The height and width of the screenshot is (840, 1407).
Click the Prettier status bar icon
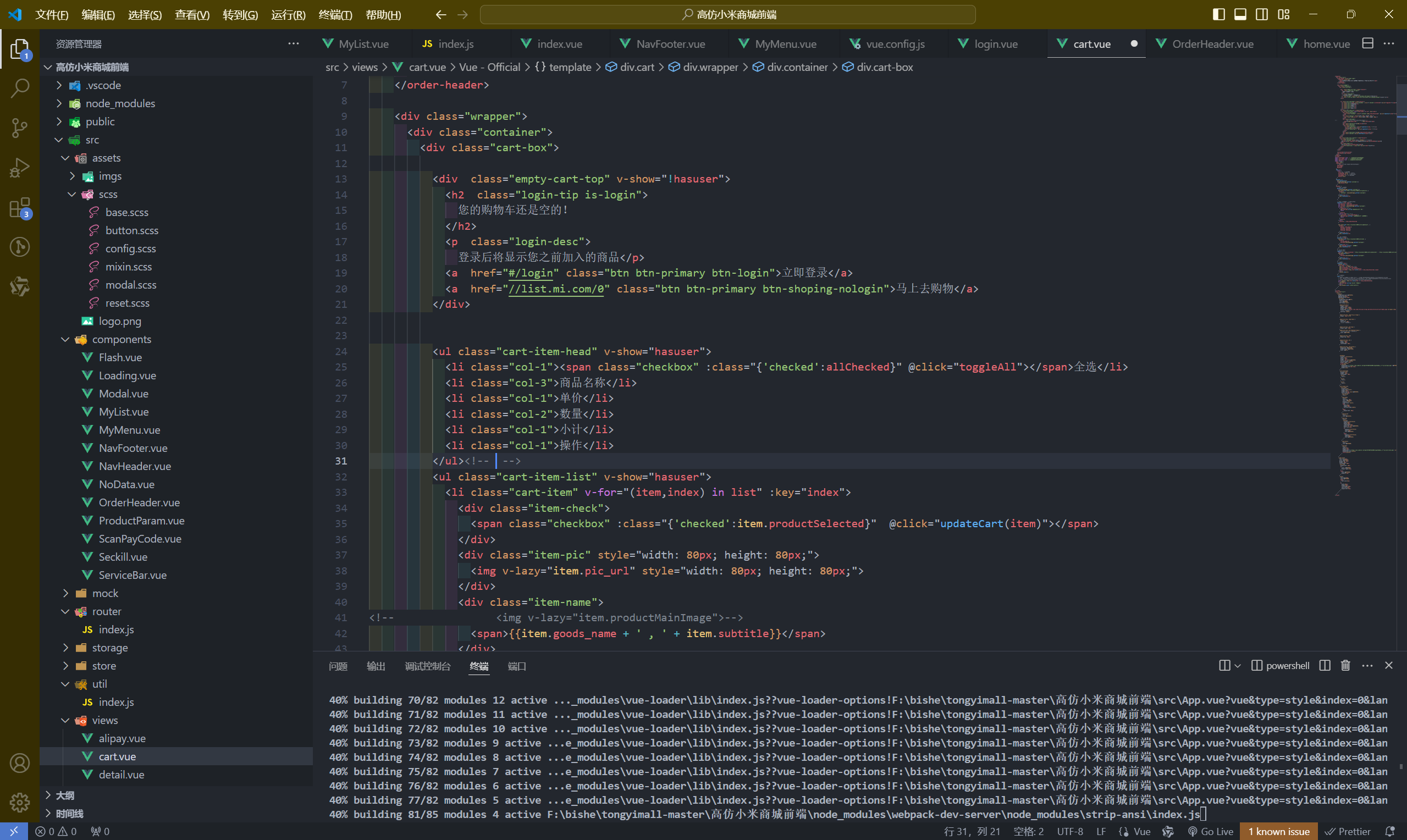1355,831
